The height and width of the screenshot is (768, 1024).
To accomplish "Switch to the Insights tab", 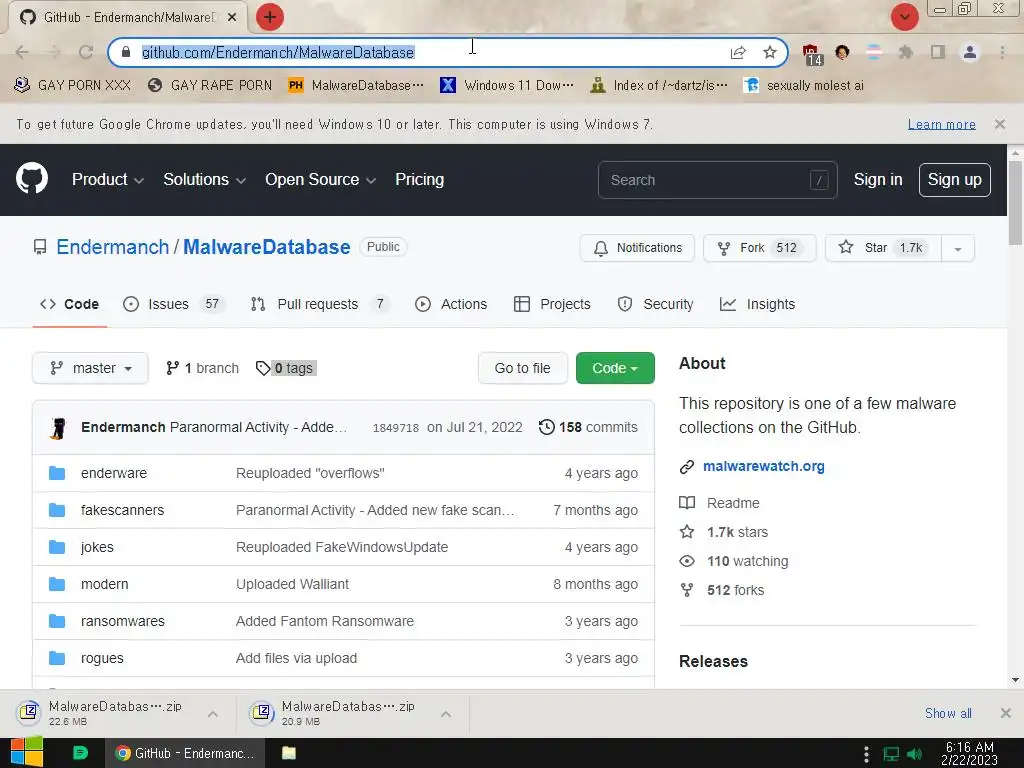I will point(758,304).
